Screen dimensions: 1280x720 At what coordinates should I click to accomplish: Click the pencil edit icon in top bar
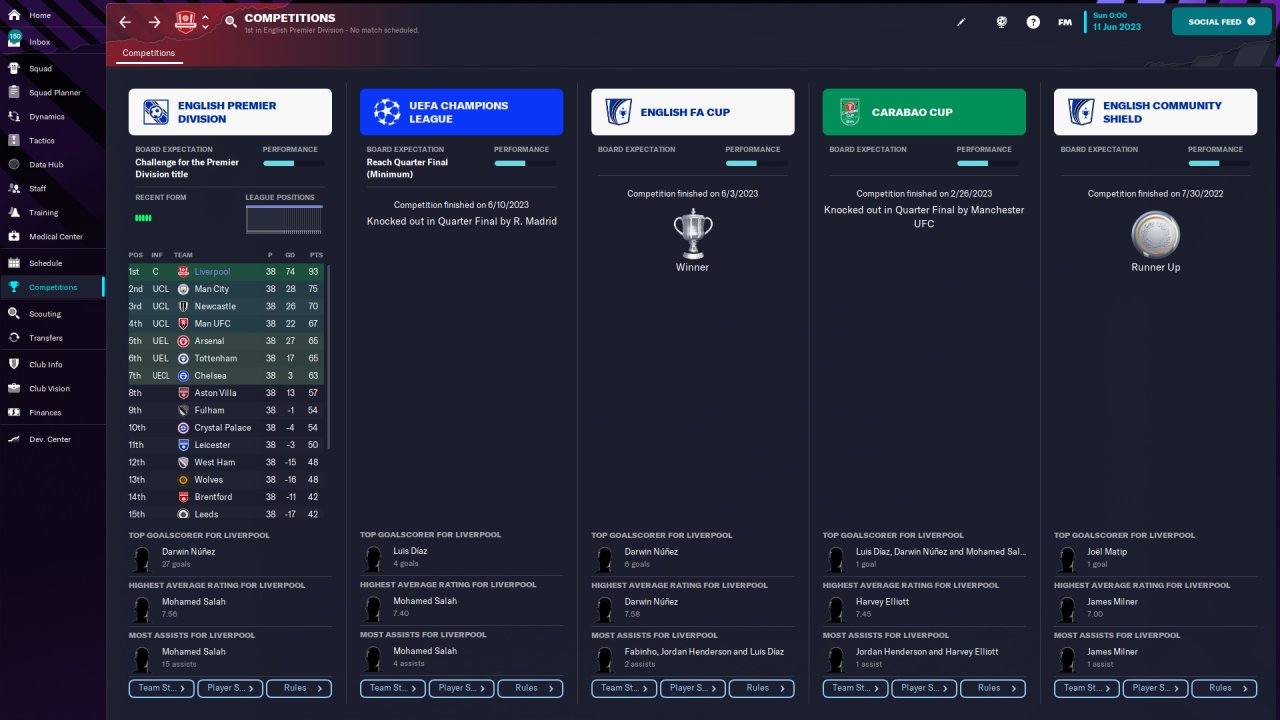(x=962, y=22)
